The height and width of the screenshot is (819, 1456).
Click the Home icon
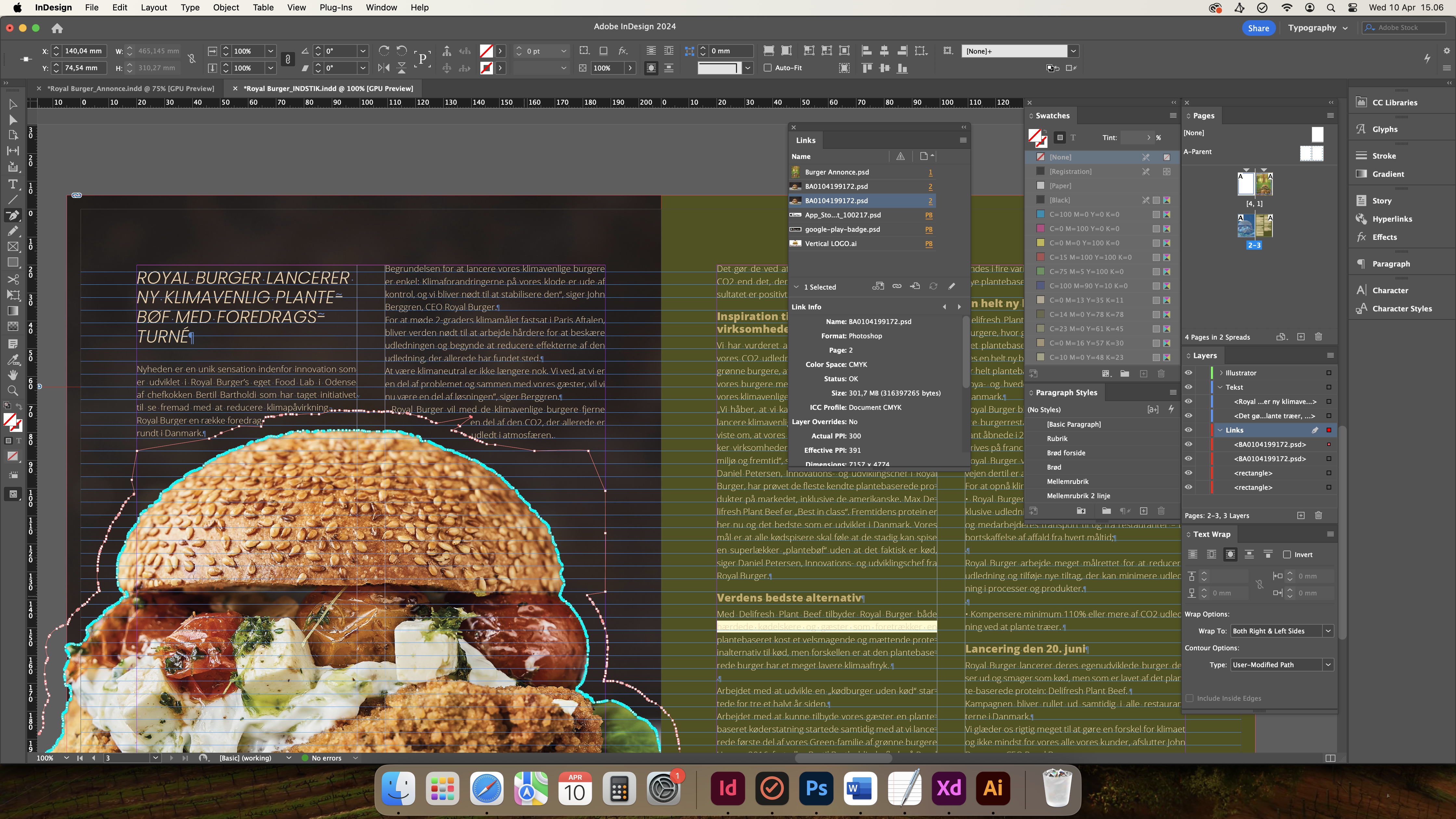tap(57, 28)
